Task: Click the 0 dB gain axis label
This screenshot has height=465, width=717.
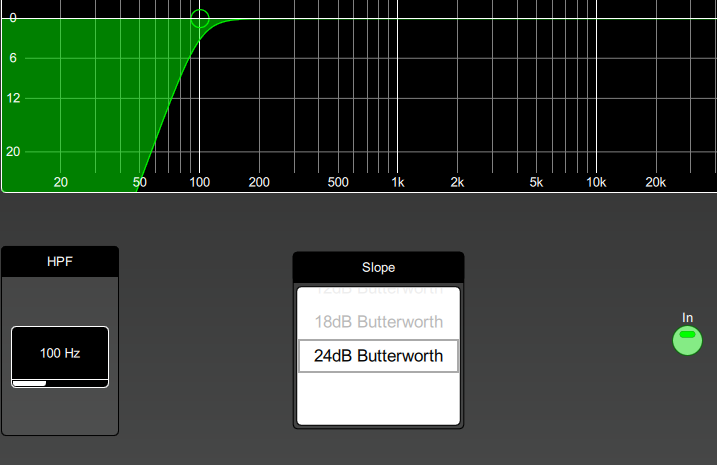Action: (x=13, y=18)
